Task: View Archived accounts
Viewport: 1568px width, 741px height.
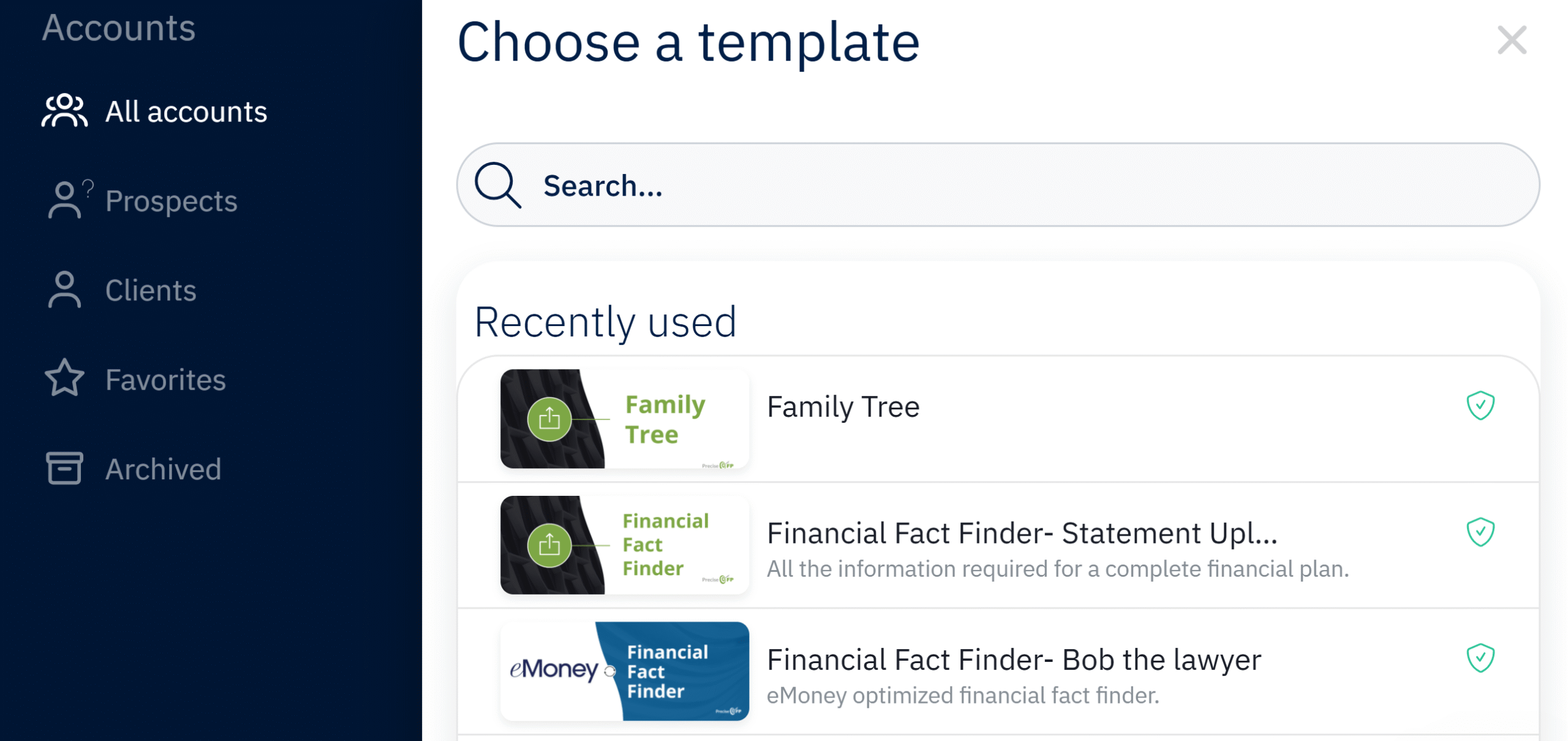Action: point(163,469)
